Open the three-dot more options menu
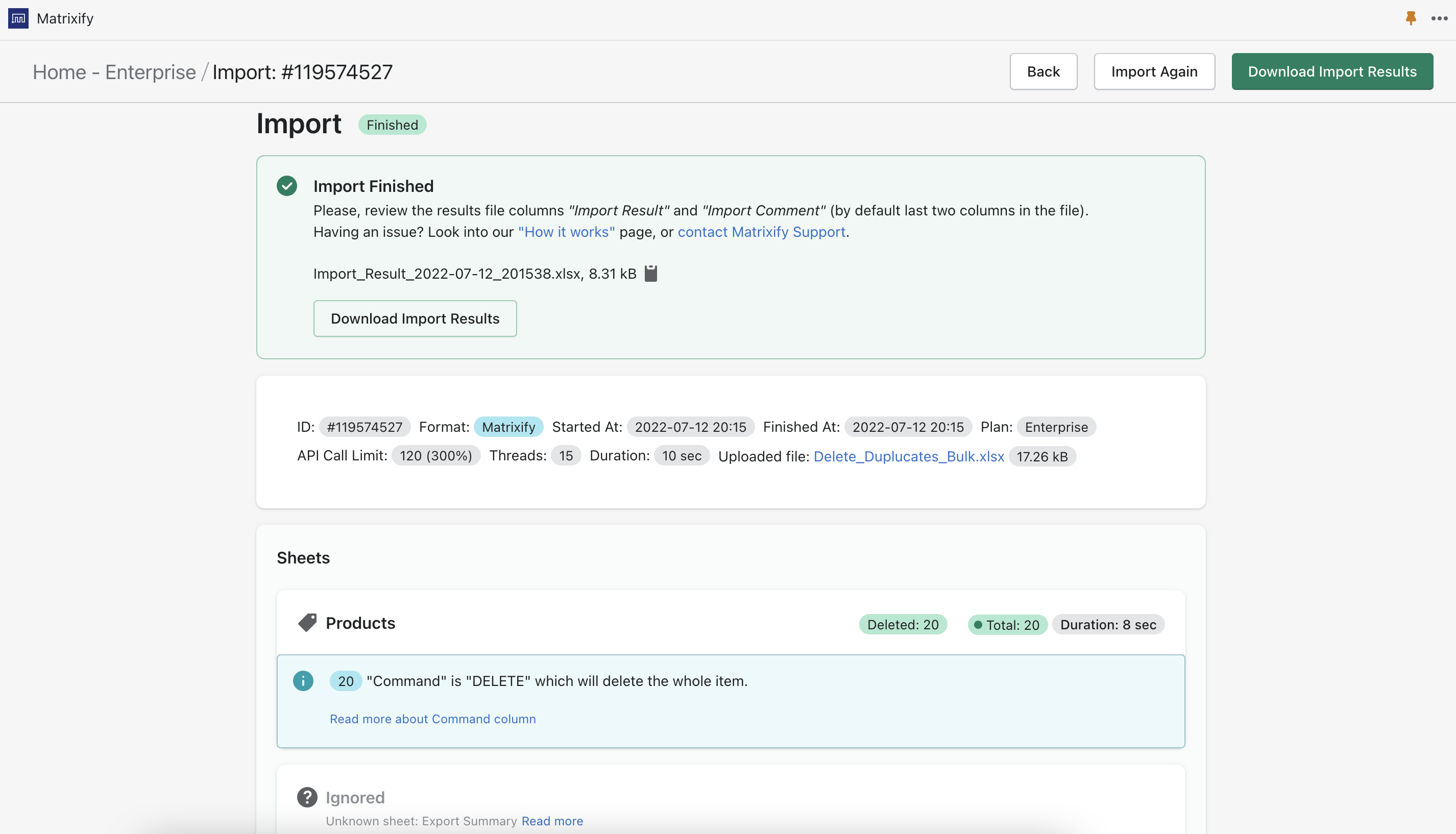 (1439, 18)
